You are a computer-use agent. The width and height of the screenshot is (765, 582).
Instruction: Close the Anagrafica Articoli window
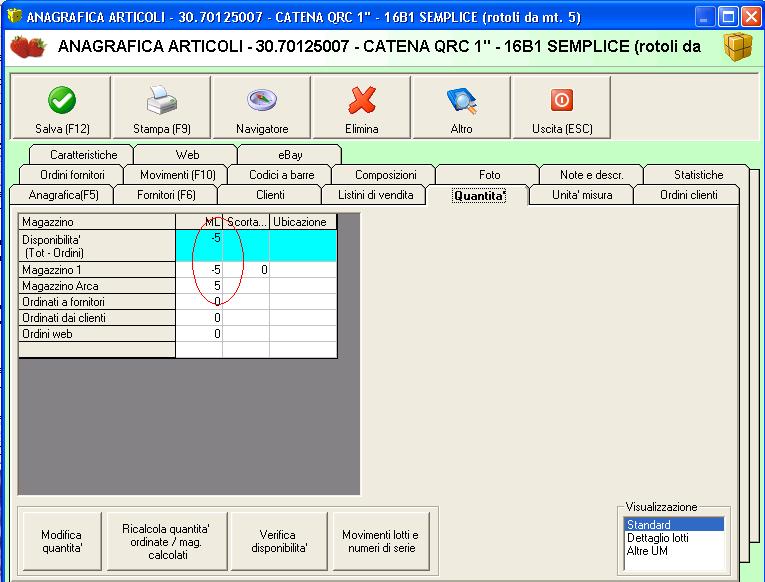click(x=751, y=17)
